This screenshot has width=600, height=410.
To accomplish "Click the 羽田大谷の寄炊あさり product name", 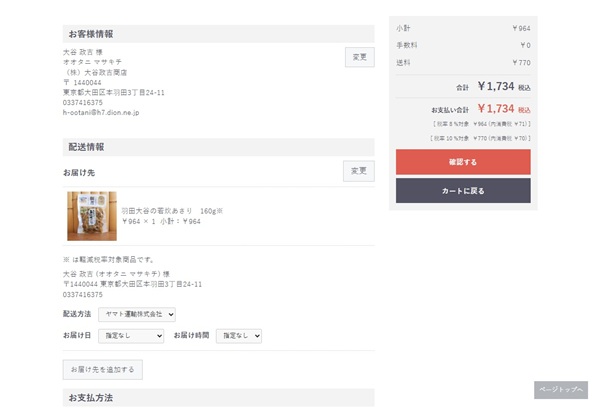I will tap(171, 211).
